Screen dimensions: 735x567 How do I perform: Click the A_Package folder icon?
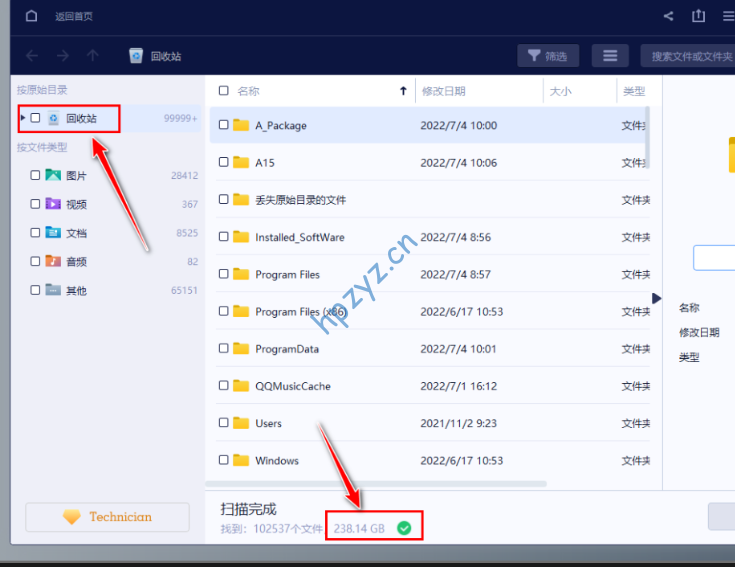click(x=240, y=126)
